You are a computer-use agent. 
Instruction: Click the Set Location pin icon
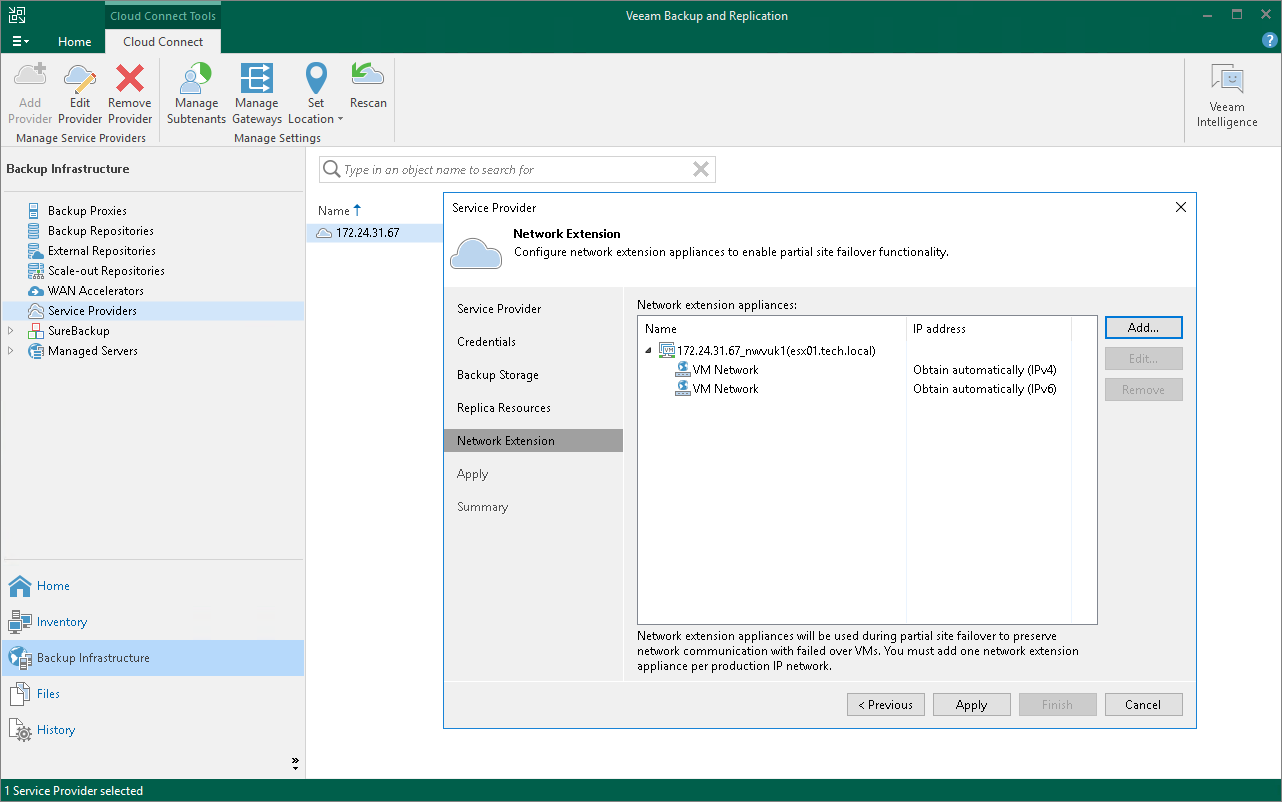pos(316,78)
